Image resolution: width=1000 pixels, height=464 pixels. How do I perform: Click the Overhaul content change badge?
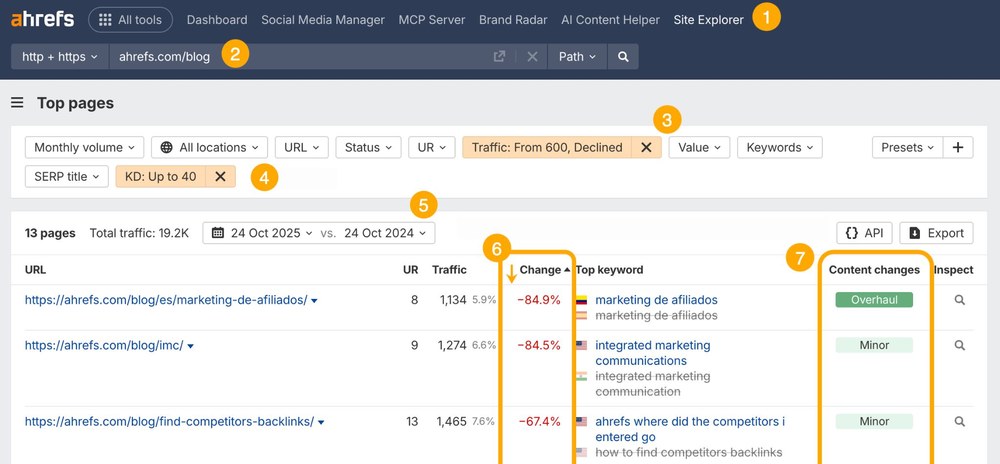[x=874, y=300]
